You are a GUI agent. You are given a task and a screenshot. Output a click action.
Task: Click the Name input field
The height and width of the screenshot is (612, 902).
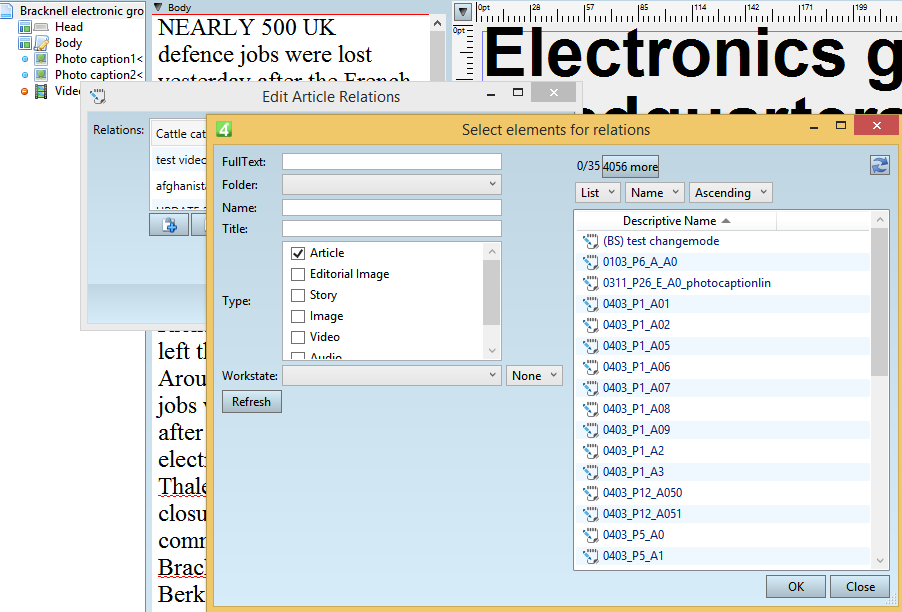click(x=392, y=208)
